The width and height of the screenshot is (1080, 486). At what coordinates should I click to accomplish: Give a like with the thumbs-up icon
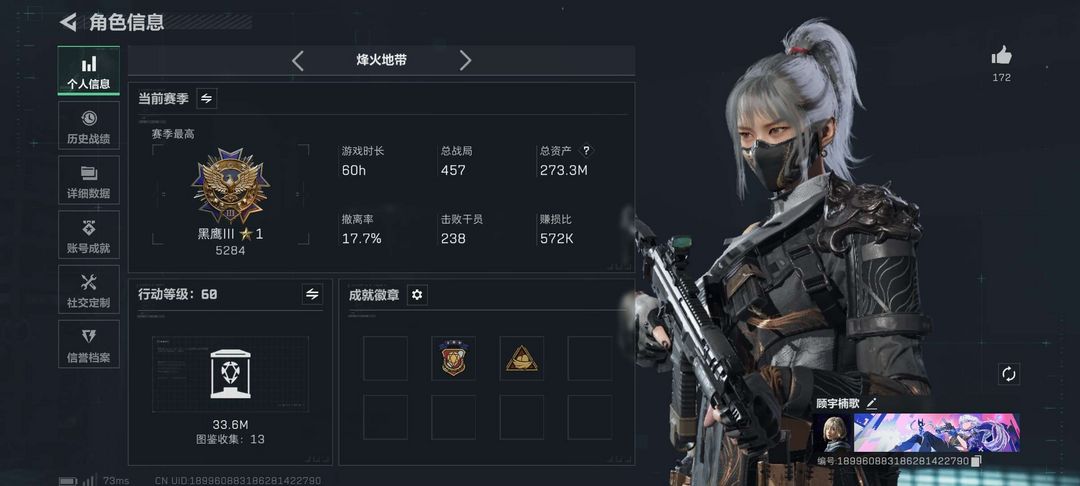click(1001, 56)
